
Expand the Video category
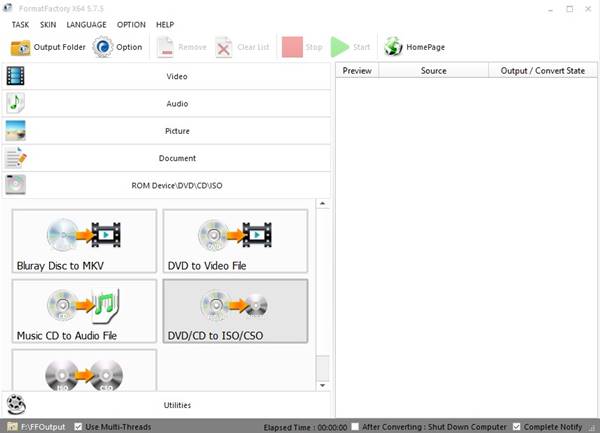166,76
